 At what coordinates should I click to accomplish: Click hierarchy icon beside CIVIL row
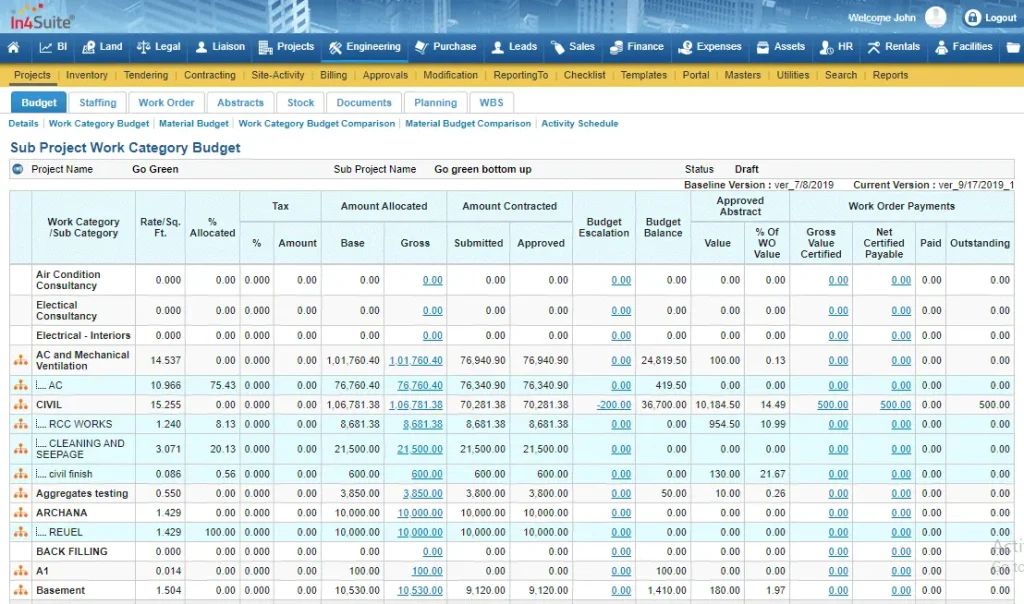[x=19, y=405]
